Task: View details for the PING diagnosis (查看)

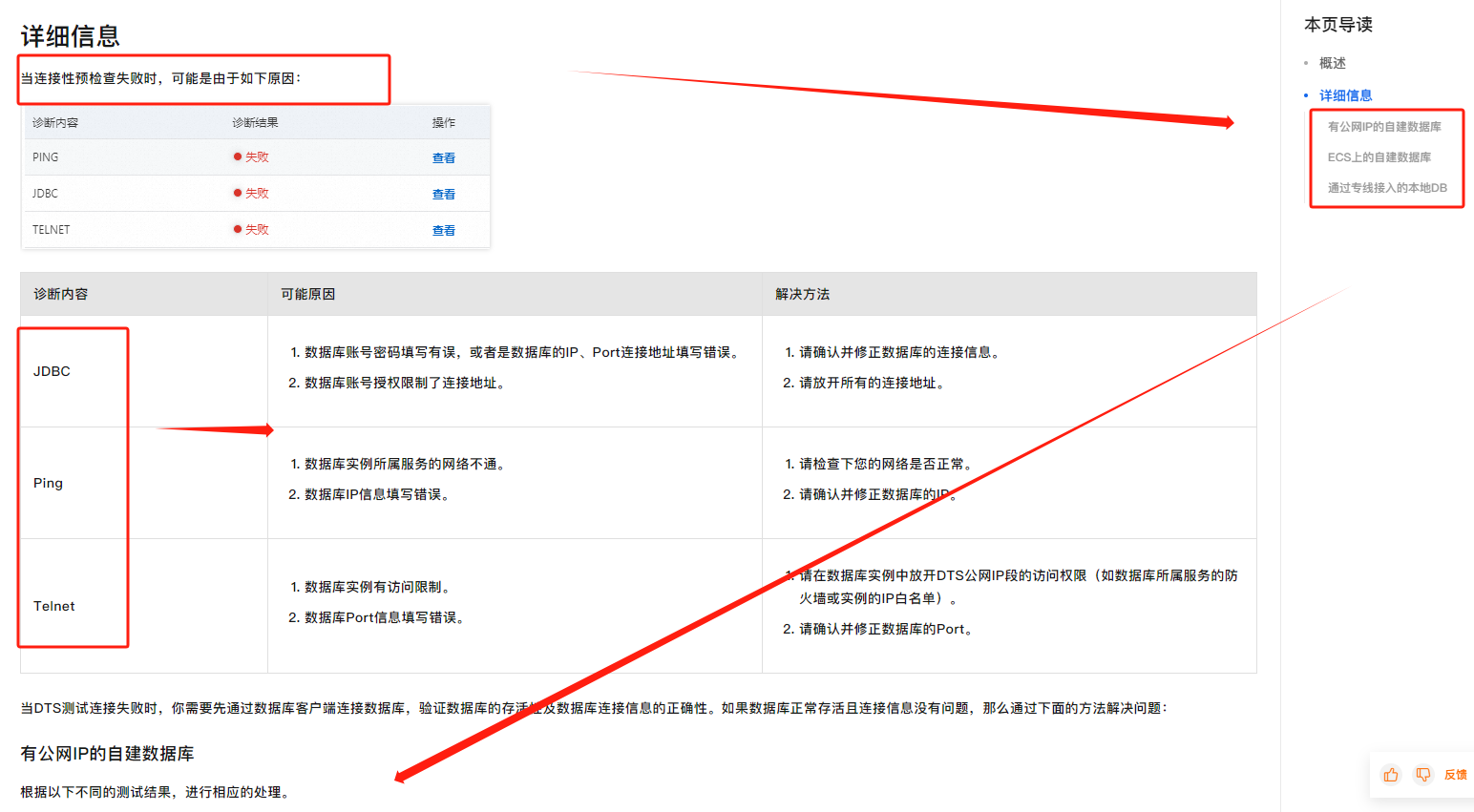Action: (443, 158)
